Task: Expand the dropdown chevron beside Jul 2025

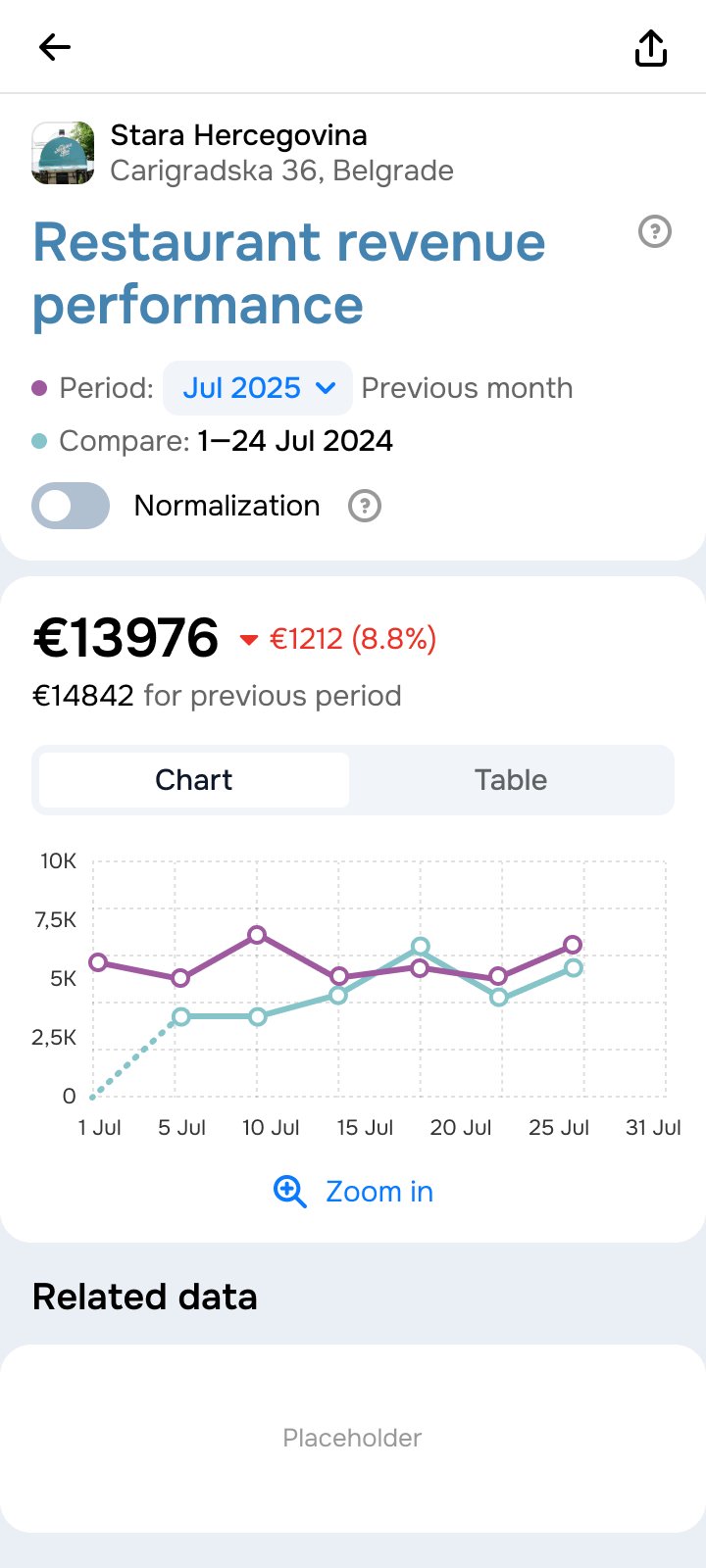Action: (327, 388)
